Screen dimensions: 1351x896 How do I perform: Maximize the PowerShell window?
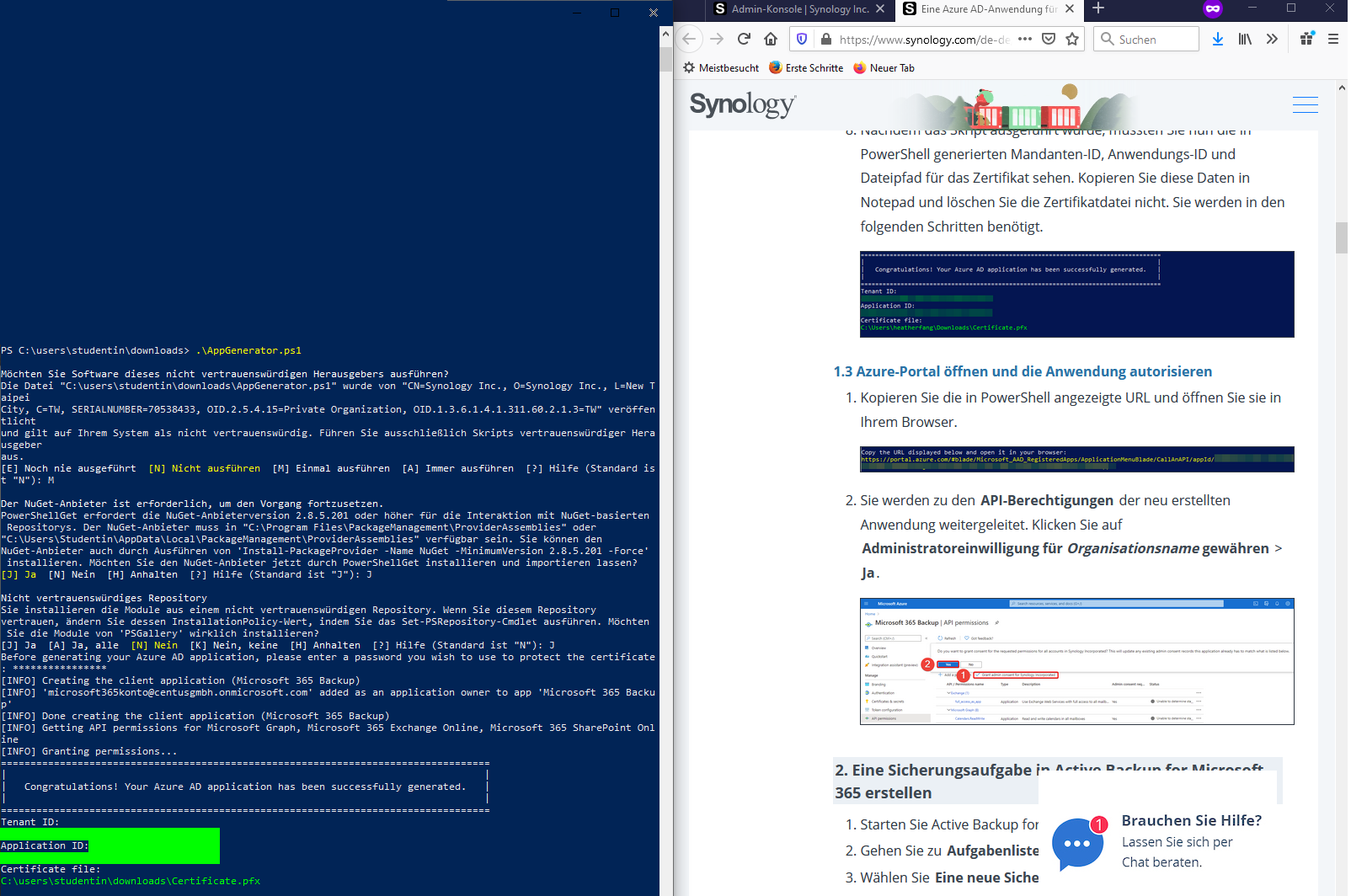pyautogui.click(x=615, y=13)
